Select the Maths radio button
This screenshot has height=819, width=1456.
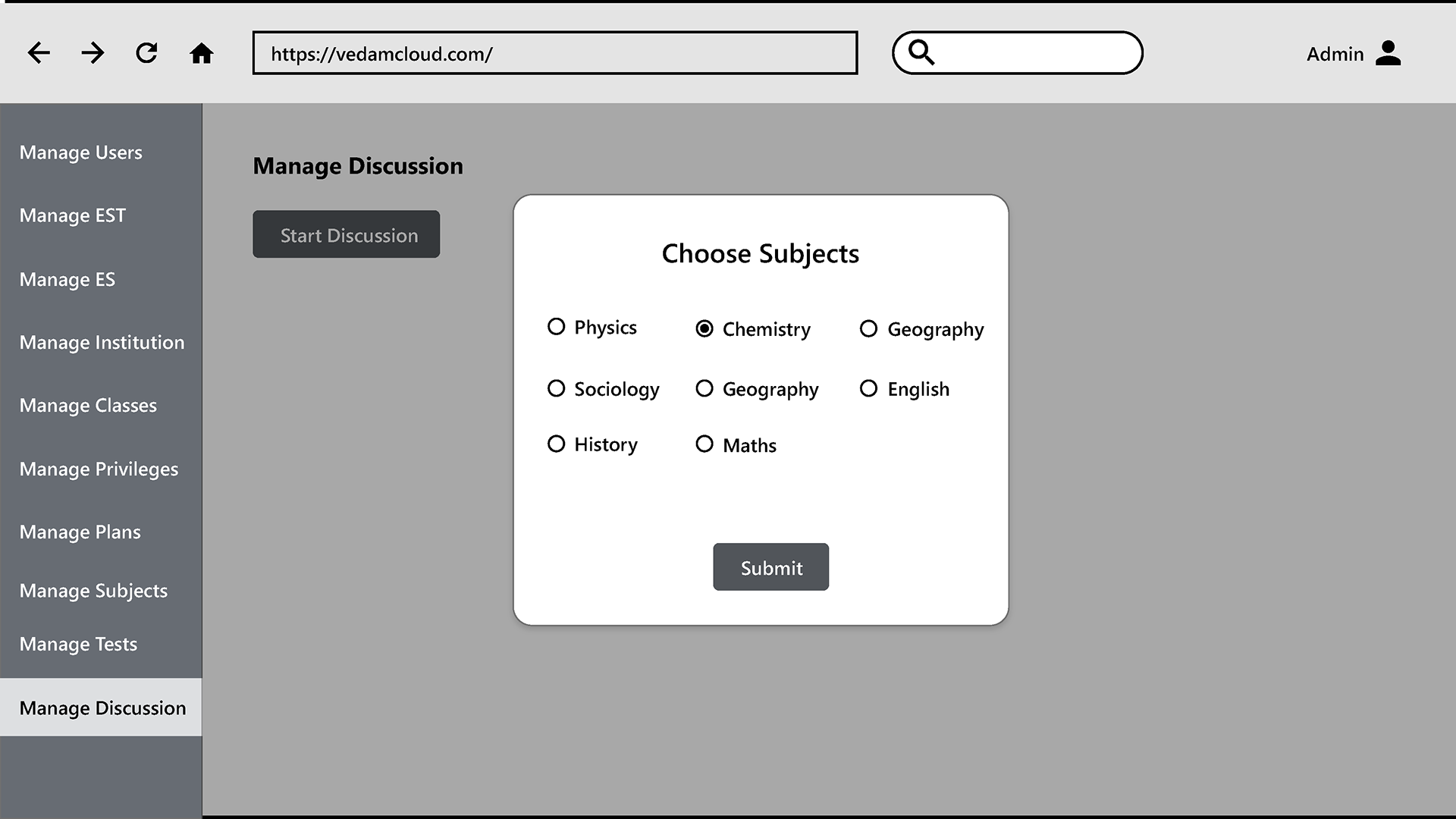coord(704,444)
